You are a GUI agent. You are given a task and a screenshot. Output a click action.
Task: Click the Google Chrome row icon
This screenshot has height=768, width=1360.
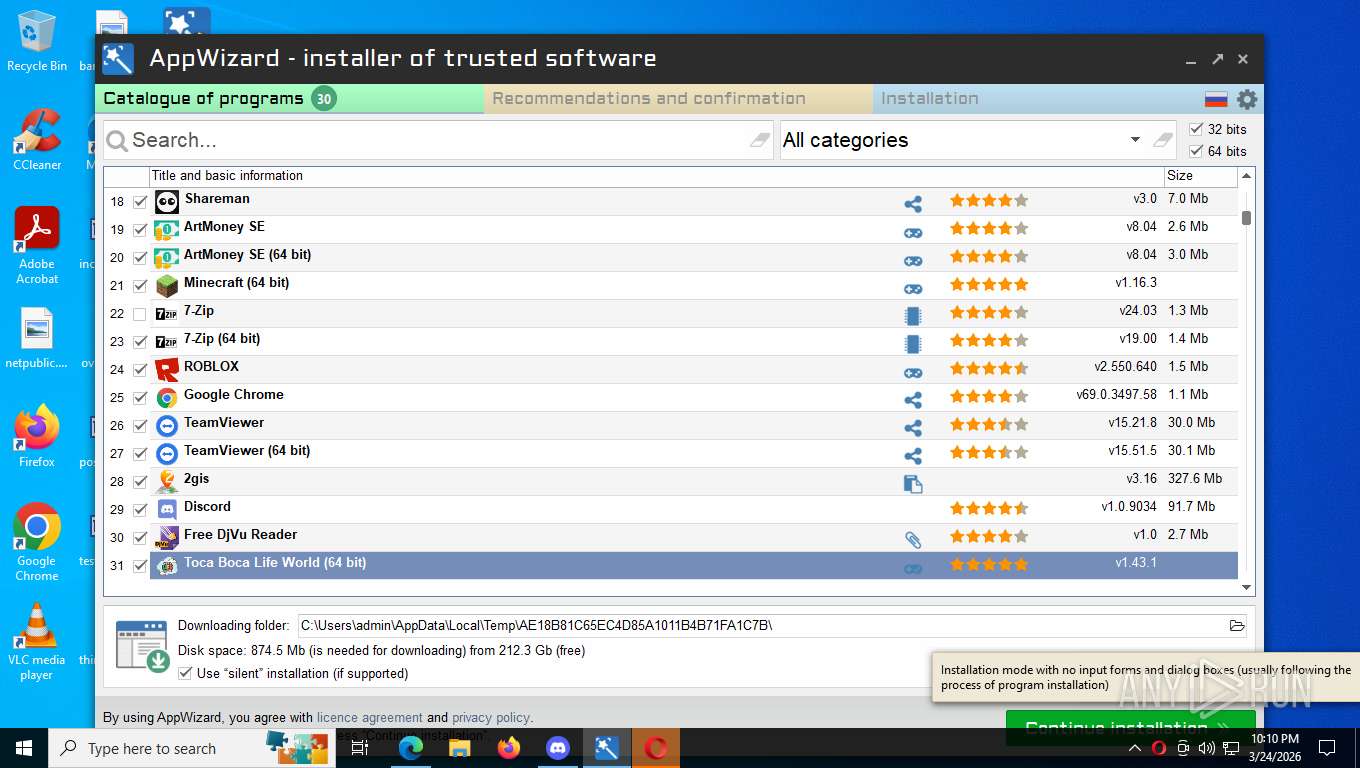coord(167,398)
